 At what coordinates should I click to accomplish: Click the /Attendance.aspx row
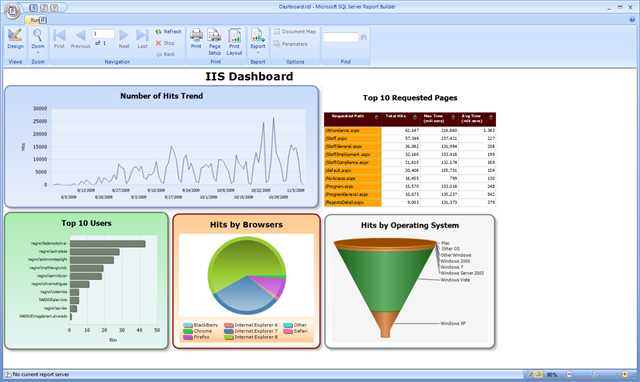click(x=410, y=131)
